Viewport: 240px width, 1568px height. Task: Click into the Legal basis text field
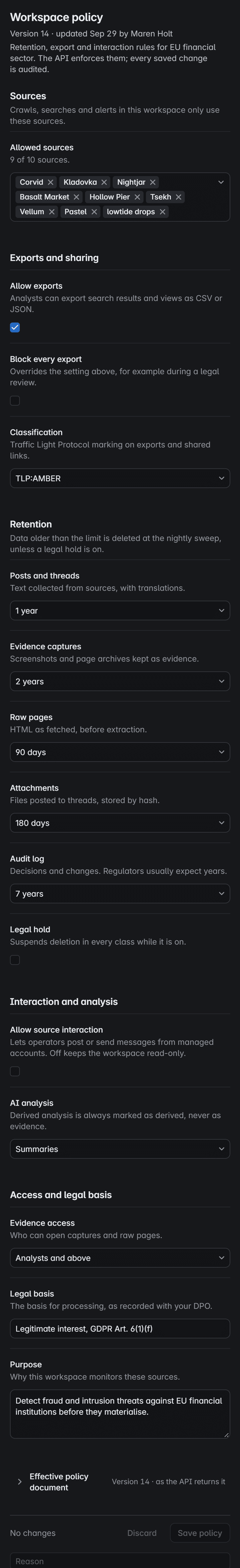pos(120,1328)
